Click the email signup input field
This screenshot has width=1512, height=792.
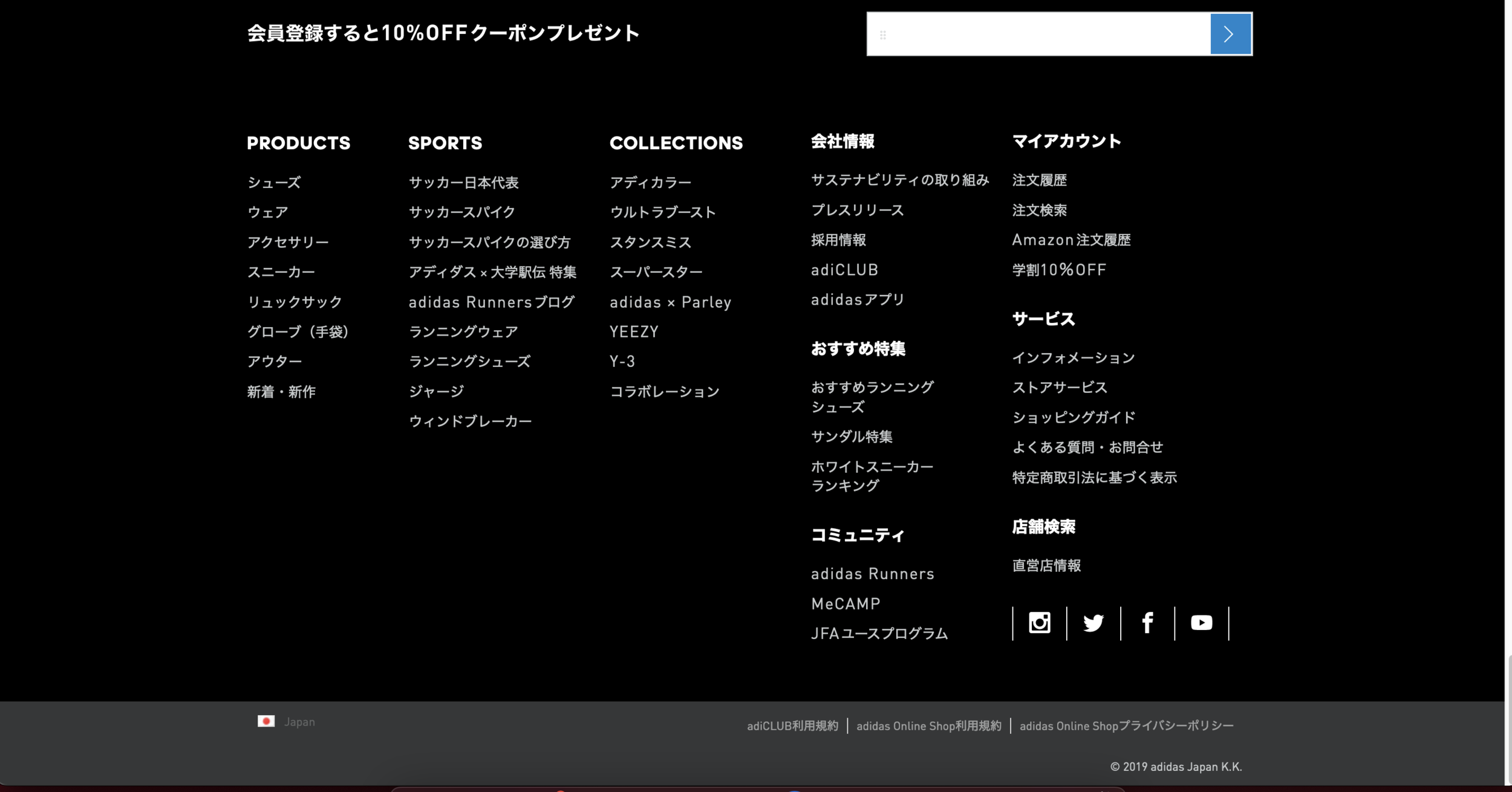coord(1038,34)
